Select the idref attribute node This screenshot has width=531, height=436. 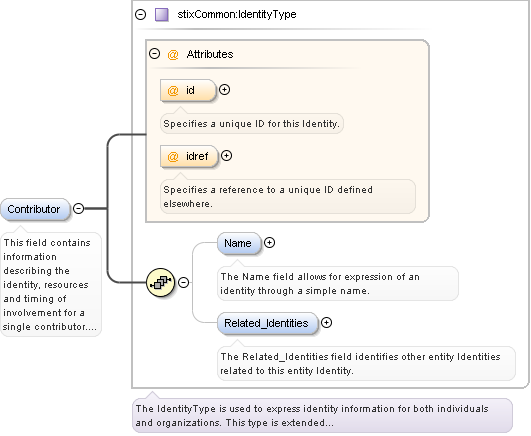pos(189,157)
